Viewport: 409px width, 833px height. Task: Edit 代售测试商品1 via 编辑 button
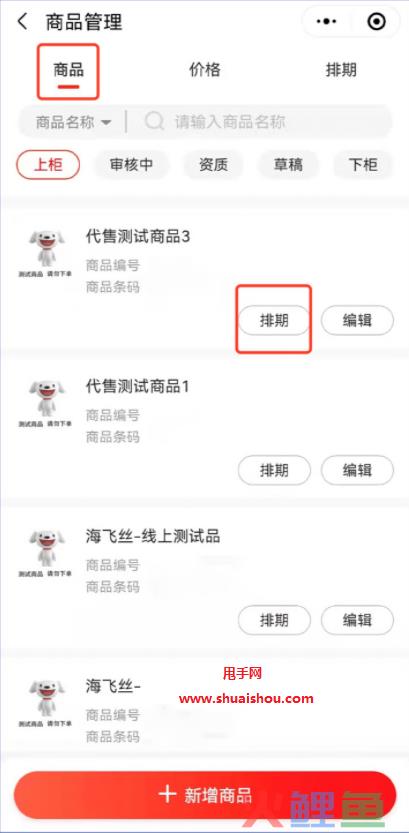357,470
